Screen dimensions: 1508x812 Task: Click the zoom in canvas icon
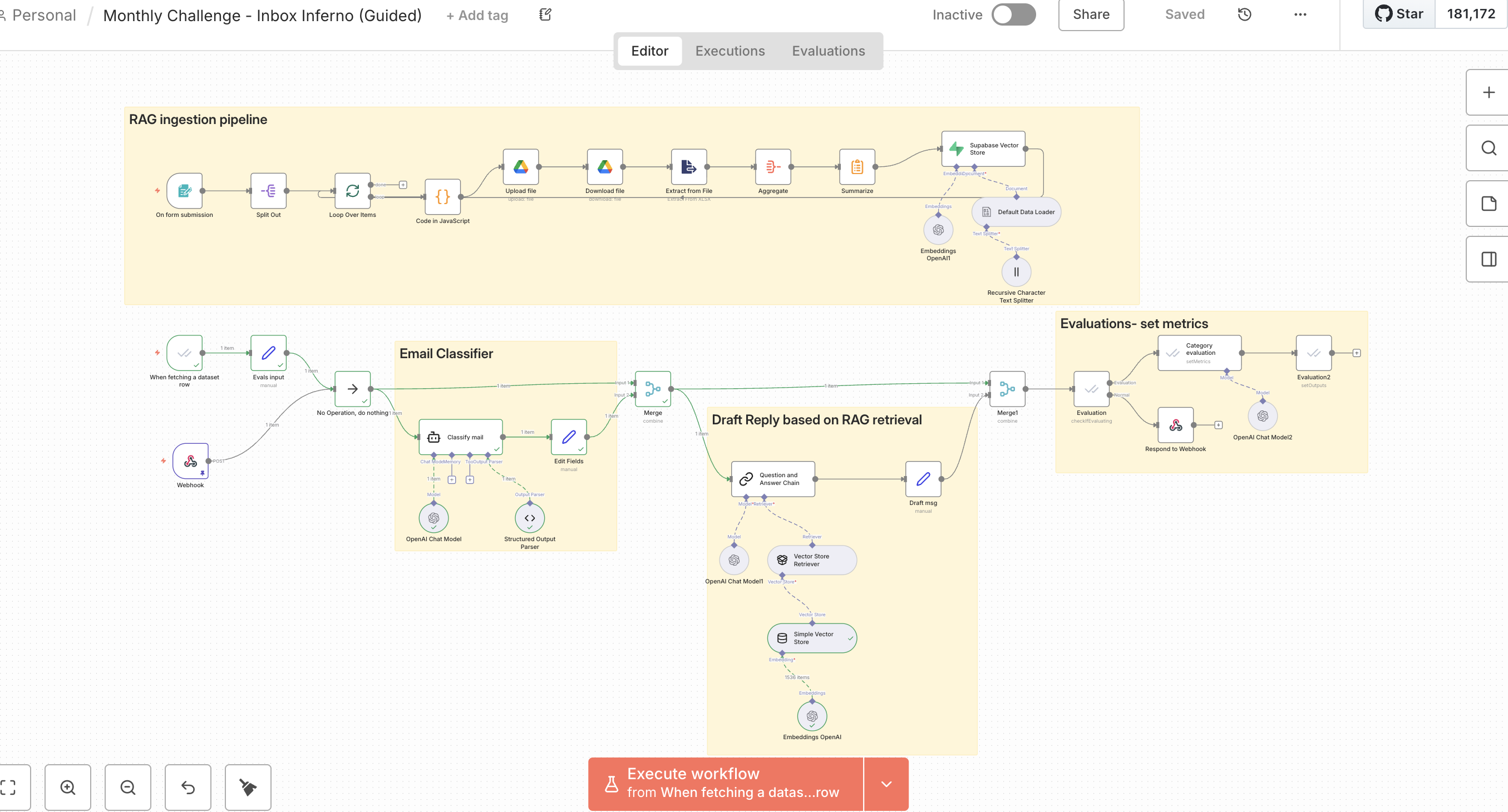[68, 788]
